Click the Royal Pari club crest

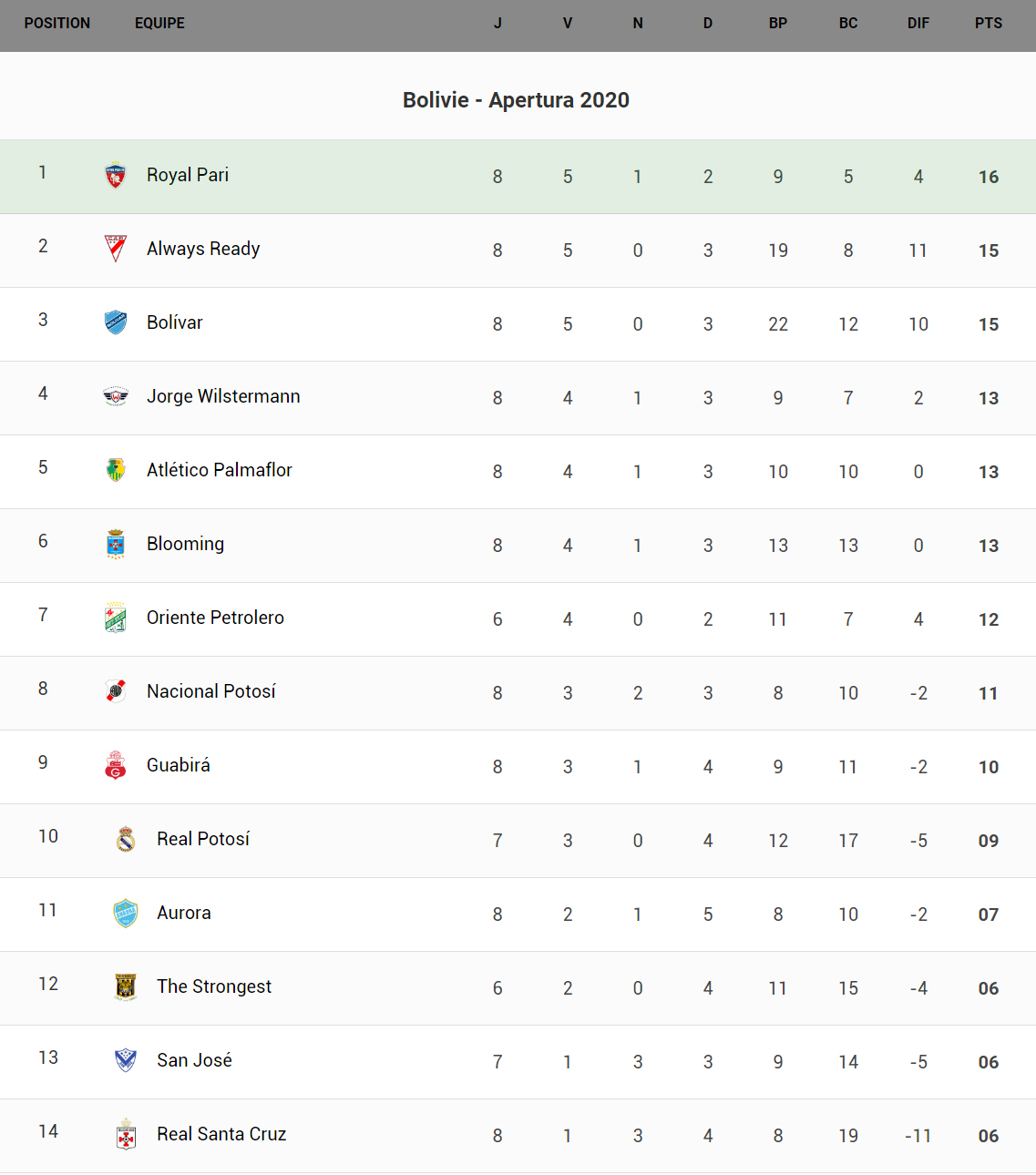(116, 175)
